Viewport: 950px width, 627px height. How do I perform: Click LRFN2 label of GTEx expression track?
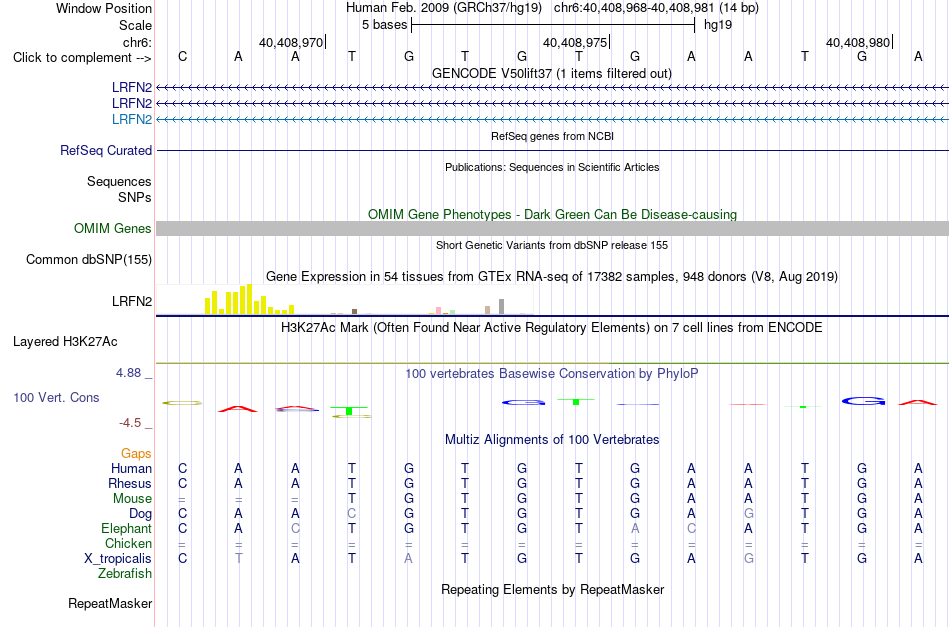131,301
